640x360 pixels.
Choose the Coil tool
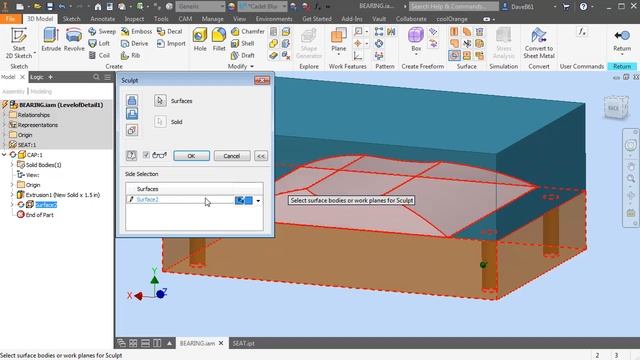[99, 55]
